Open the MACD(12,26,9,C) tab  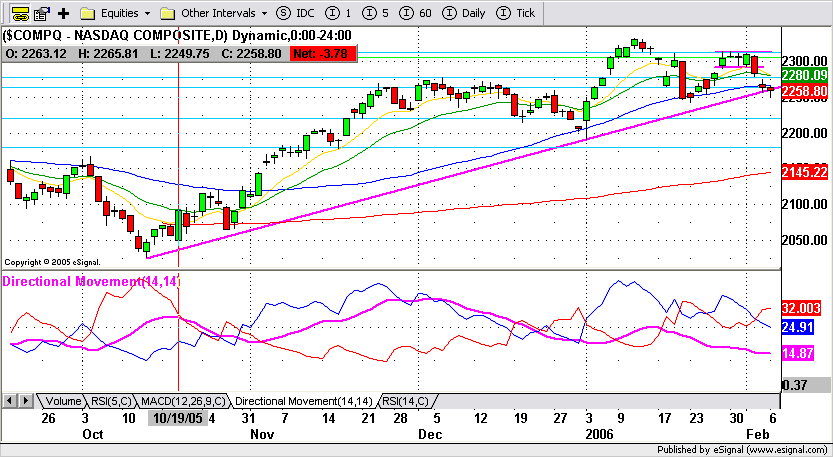pyautogui.click(x=183, y=401)
